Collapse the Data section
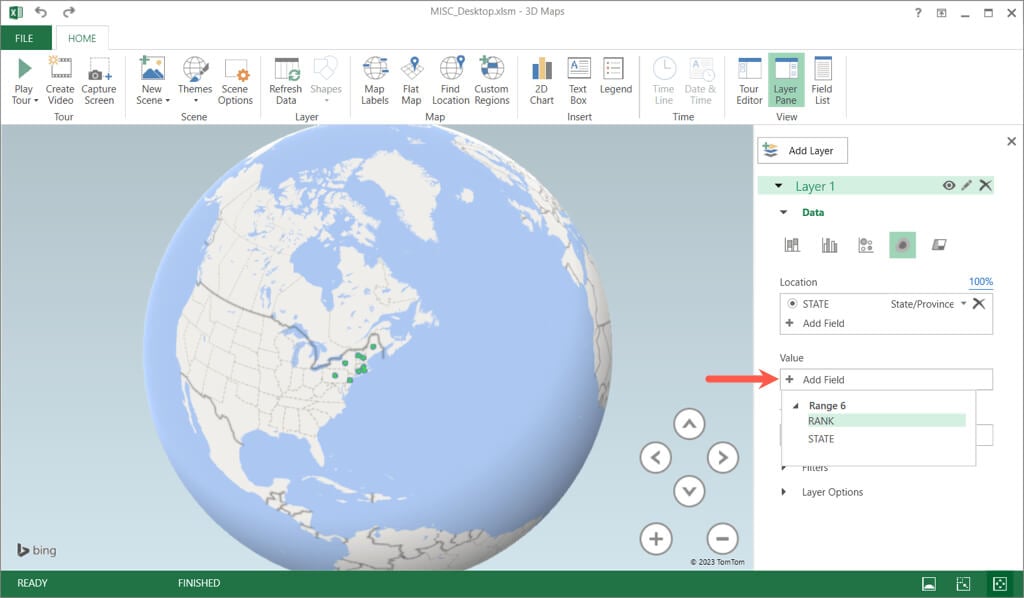The height and width of the screenshot is (598, 1024). [x=783, y=213]
